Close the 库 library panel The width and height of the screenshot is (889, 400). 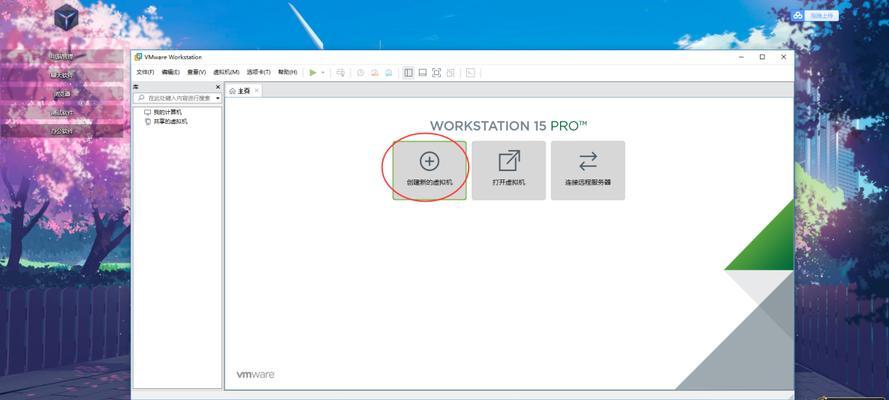click(x=218, y=87)
